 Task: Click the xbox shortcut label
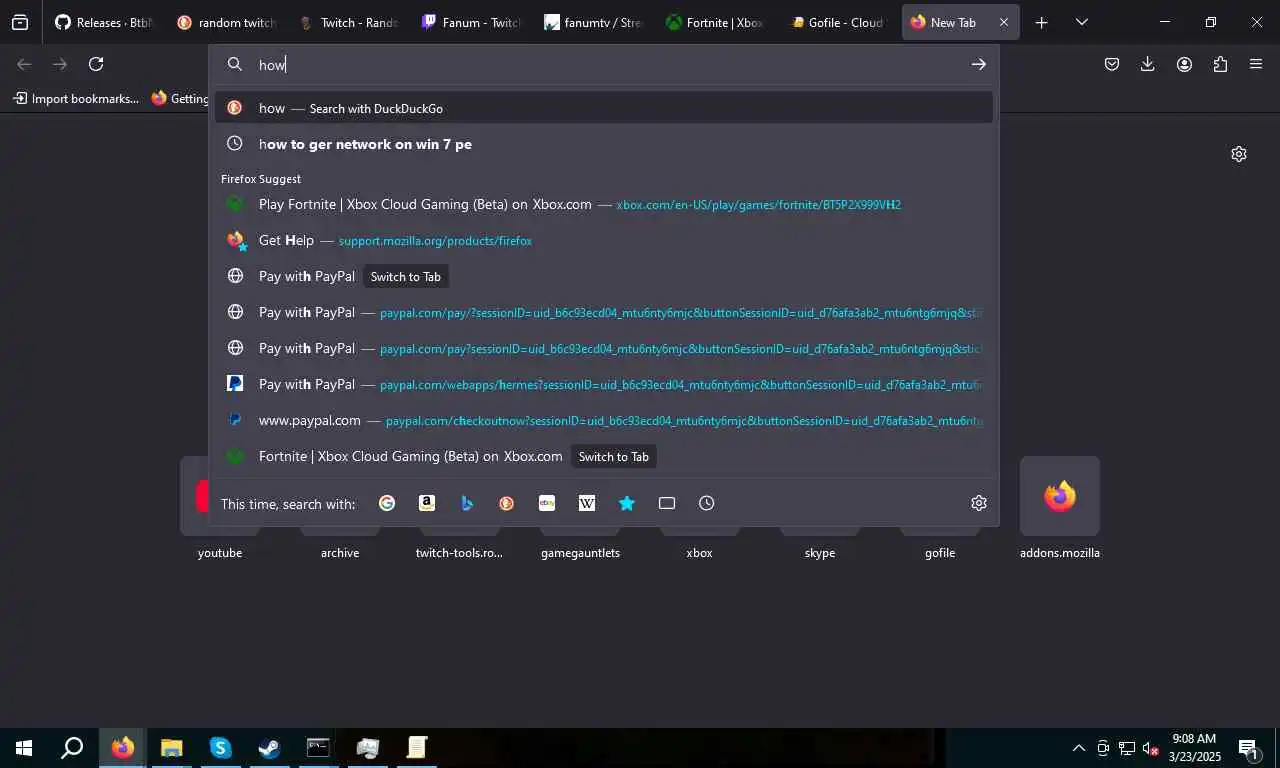tap(700, 553)
